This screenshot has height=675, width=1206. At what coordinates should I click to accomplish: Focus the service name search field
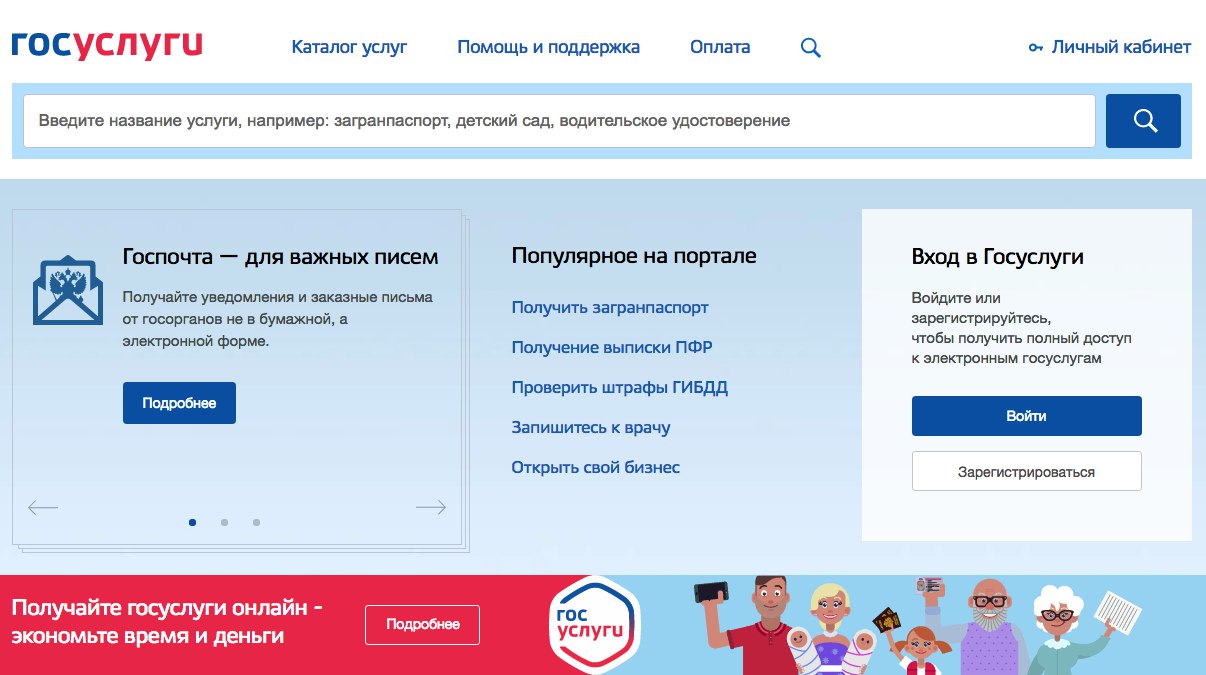click(x=559, y=121)
